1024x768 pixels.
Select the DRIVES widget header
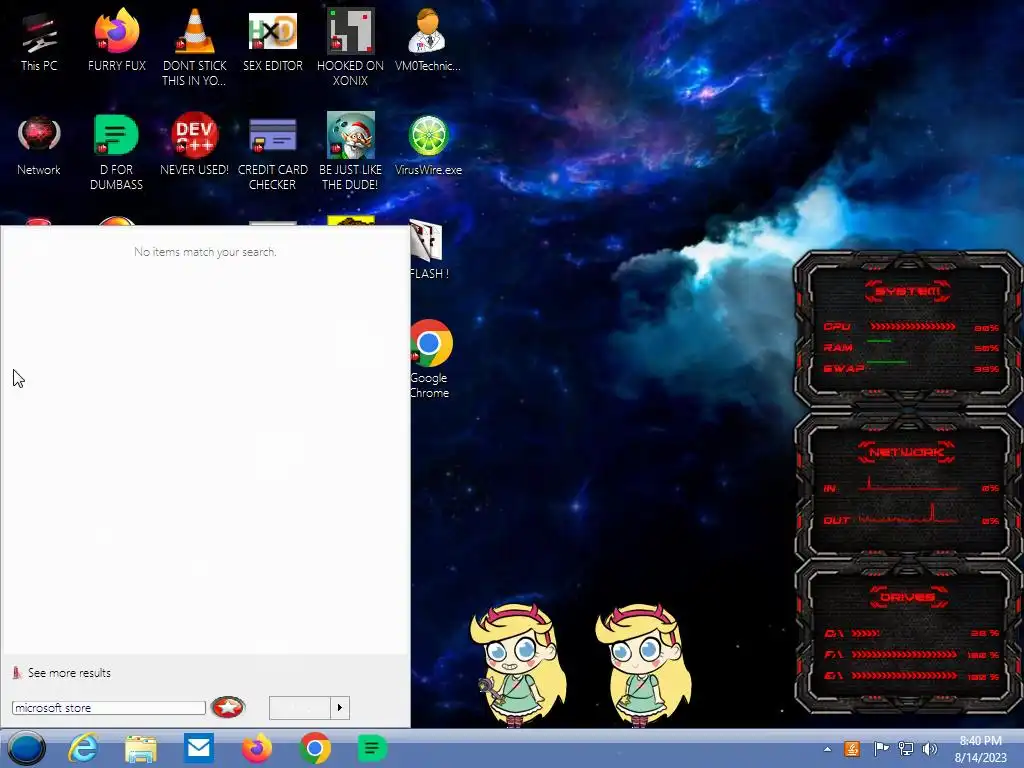pos(908,597)
